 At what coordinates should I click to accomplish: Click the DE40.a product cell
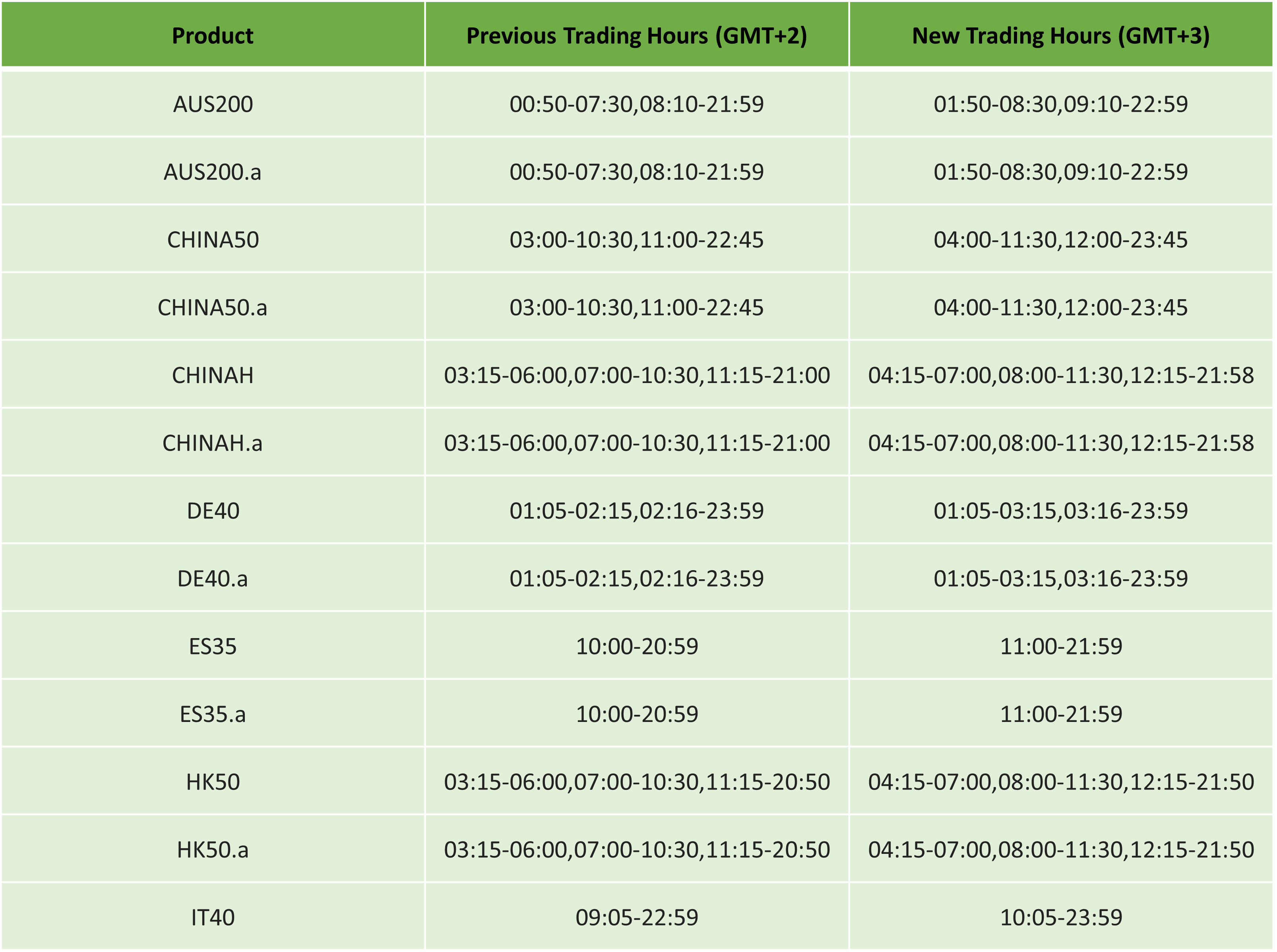point(213,579)
